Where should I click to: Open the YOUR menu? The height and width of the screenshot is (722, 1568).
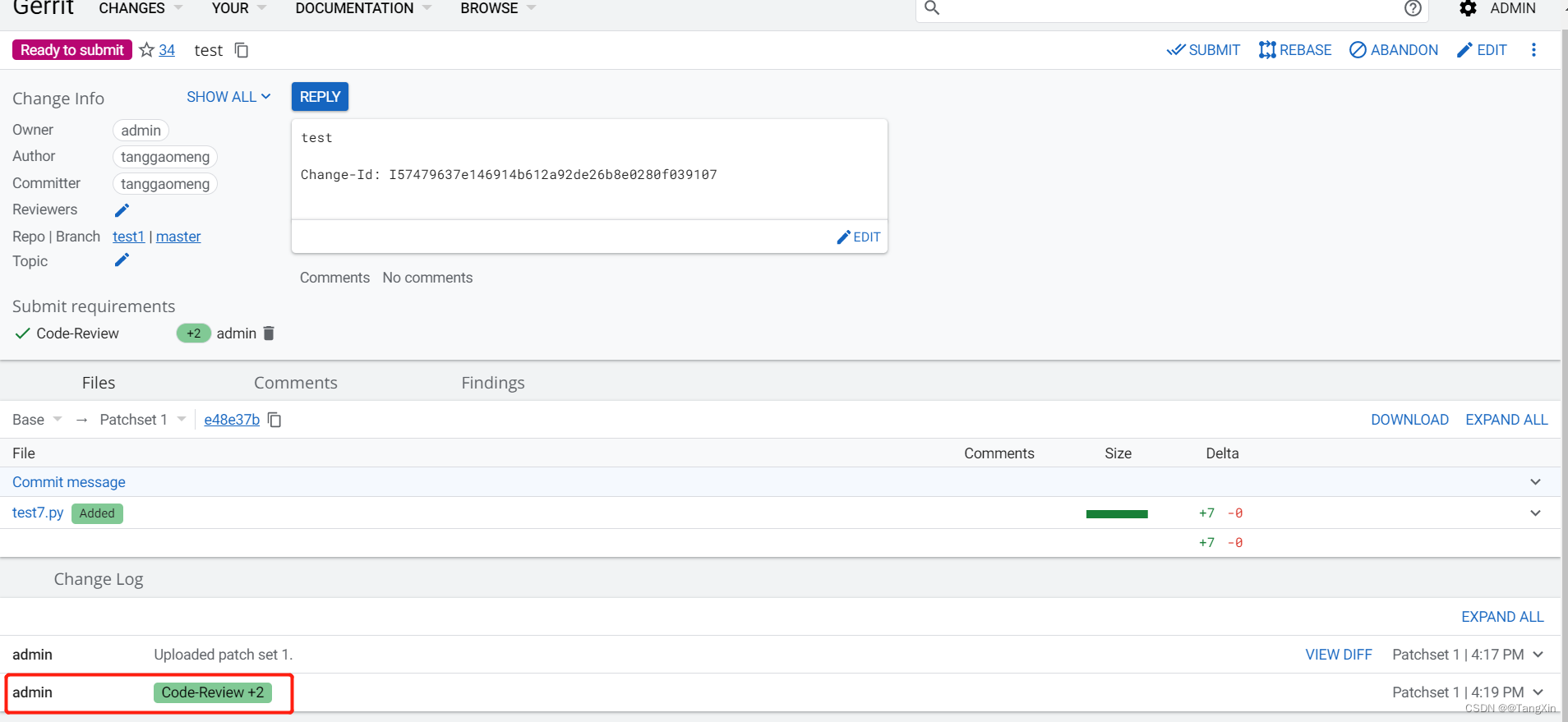coord(238,8)
